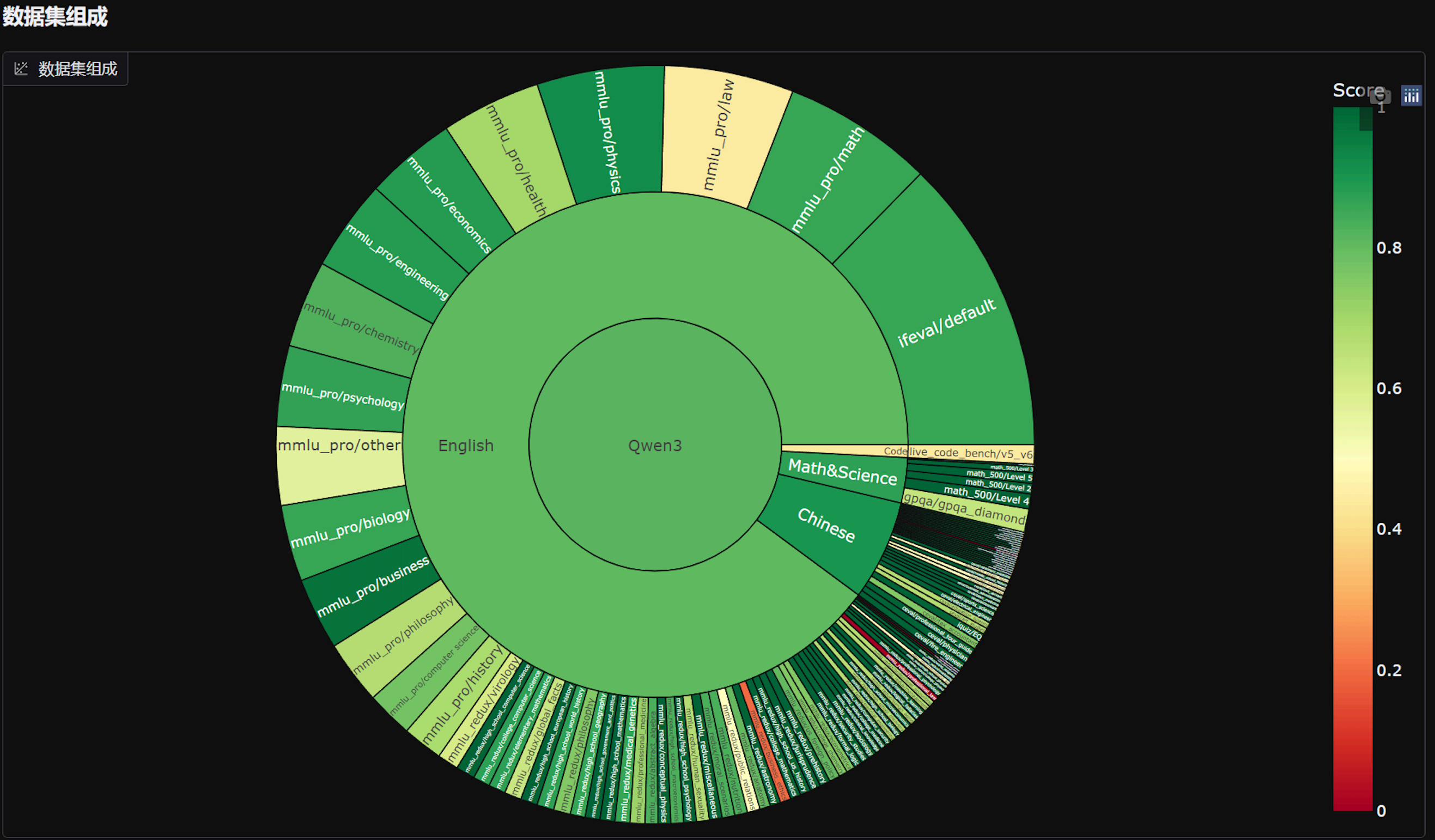Select the 数据集组成 tab label
Viewport: 1435px width, 840px height.
click(x=77, y=69)
